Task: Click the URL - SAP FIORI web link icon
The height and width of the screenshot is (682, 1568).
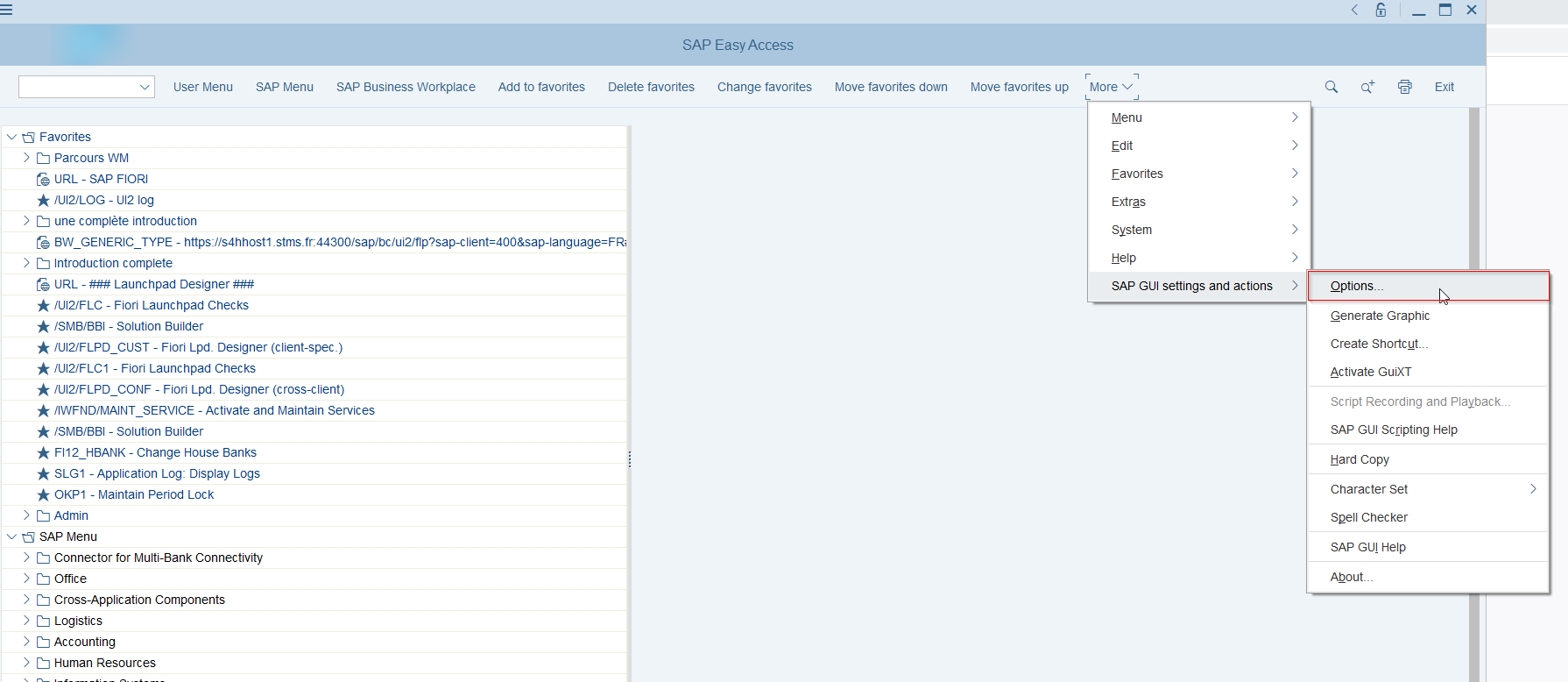Action: click(43, 179)
